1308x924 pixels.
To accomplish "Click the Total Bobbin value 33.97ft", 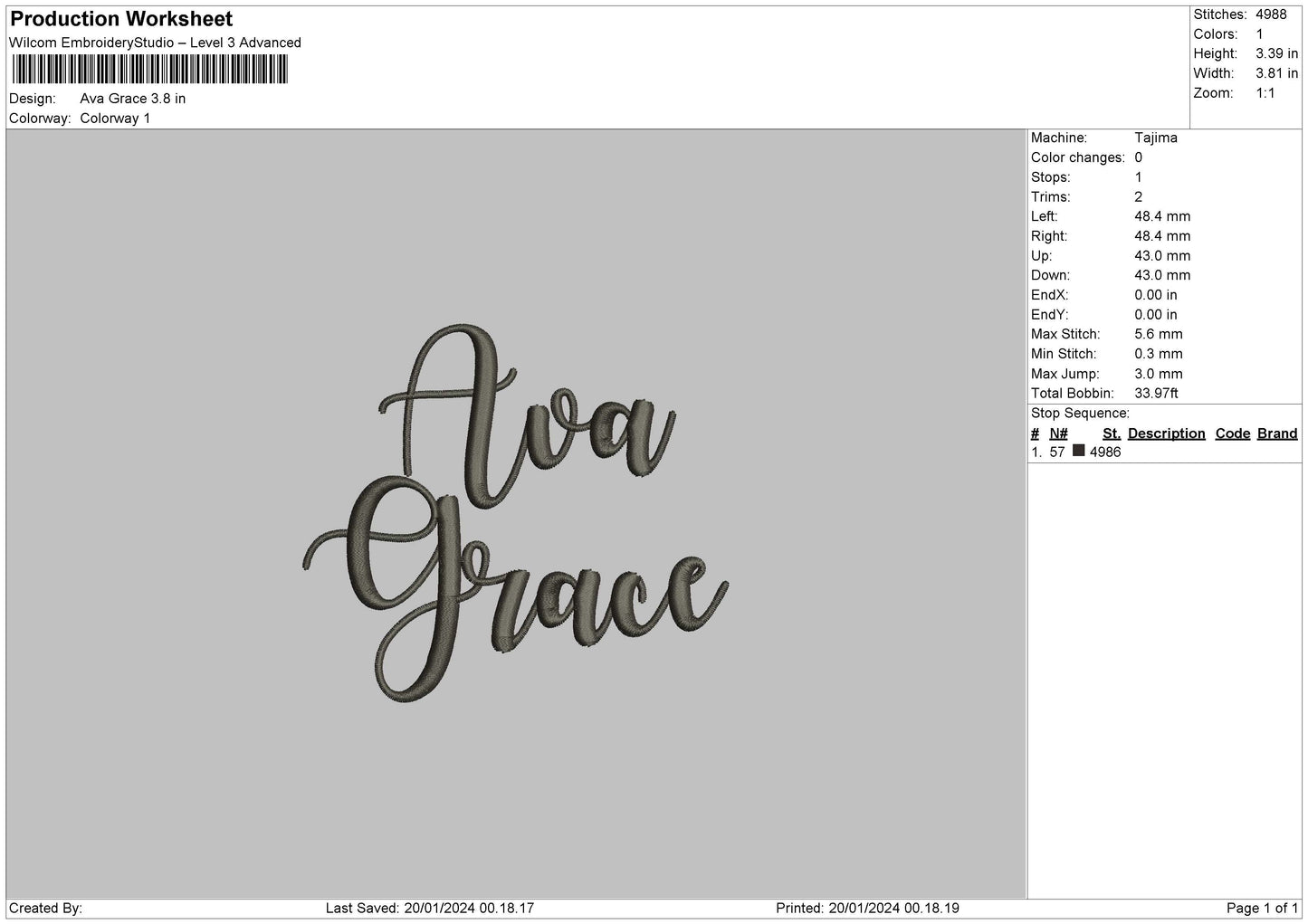I will click(x=1157, y=394).
